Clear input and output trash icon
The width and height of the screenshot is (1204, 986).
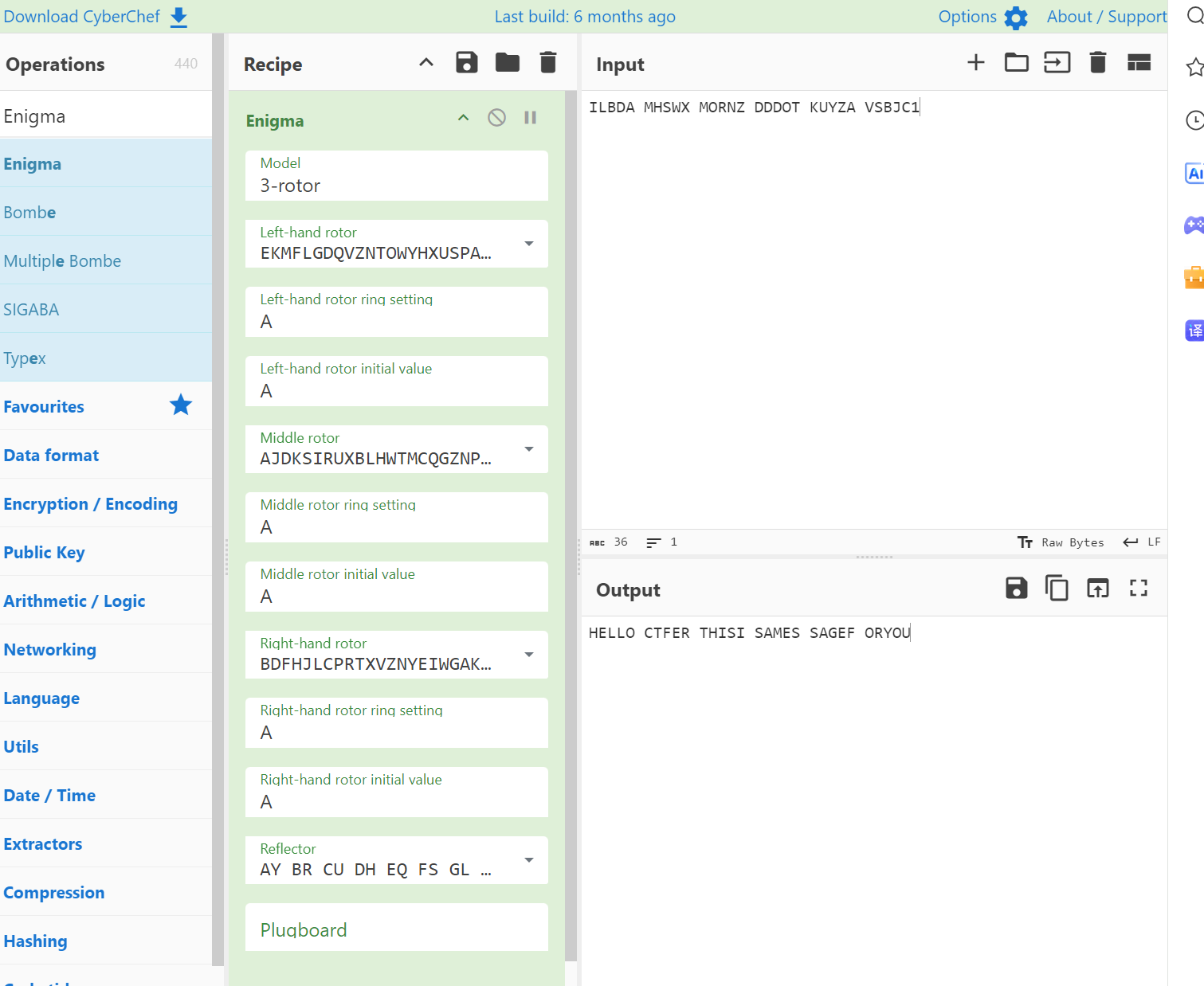(x=1098, y=62)
